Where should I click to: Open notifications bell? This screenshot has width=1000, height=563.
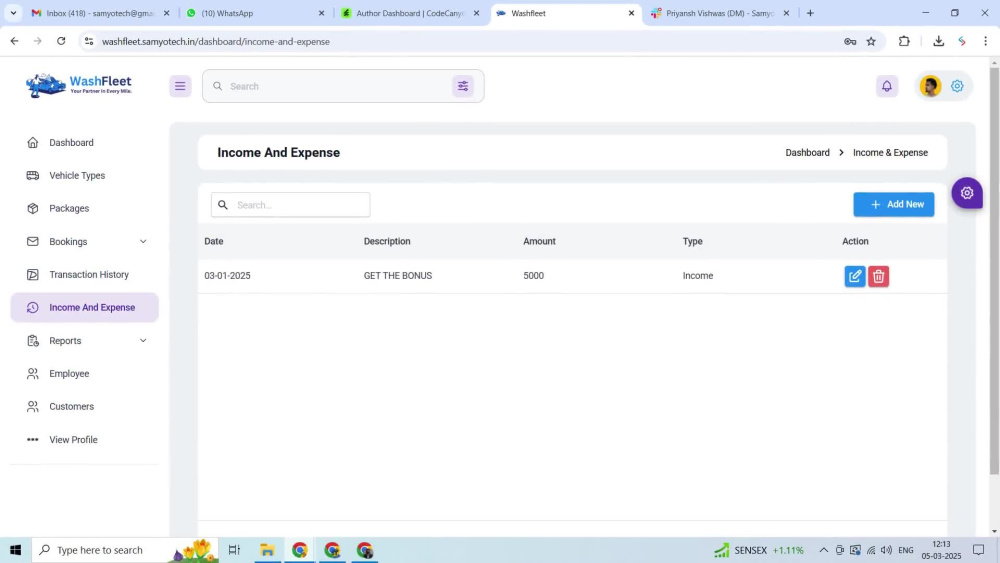(886, 86)
